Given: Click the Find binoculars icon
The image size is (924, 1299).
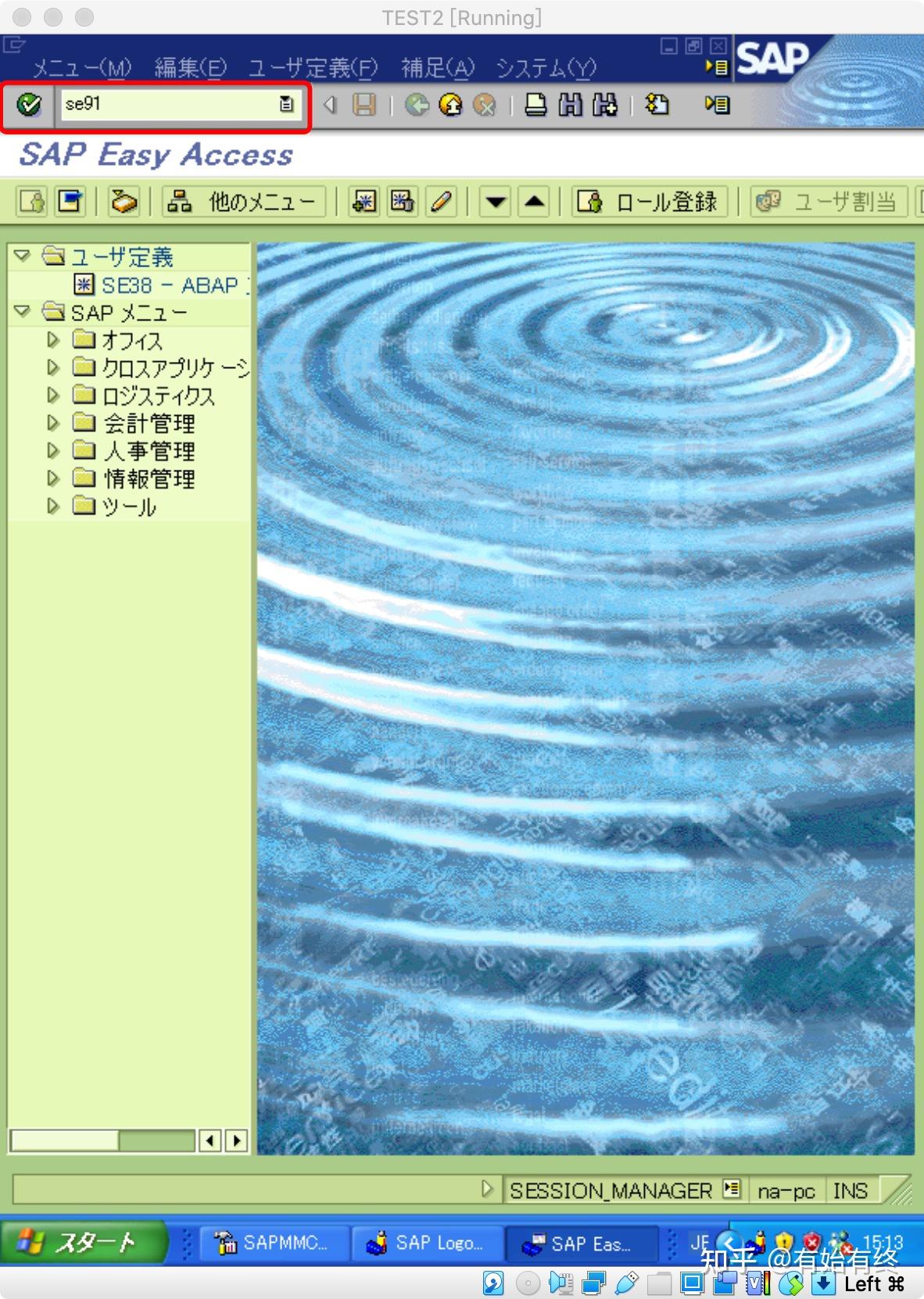Looking at the screenshot, I should click(x=570, y=105).
